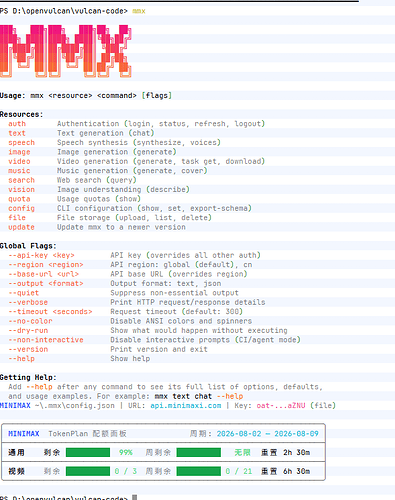
Task: Click the 'music' resource name
Action: point(19,171)
